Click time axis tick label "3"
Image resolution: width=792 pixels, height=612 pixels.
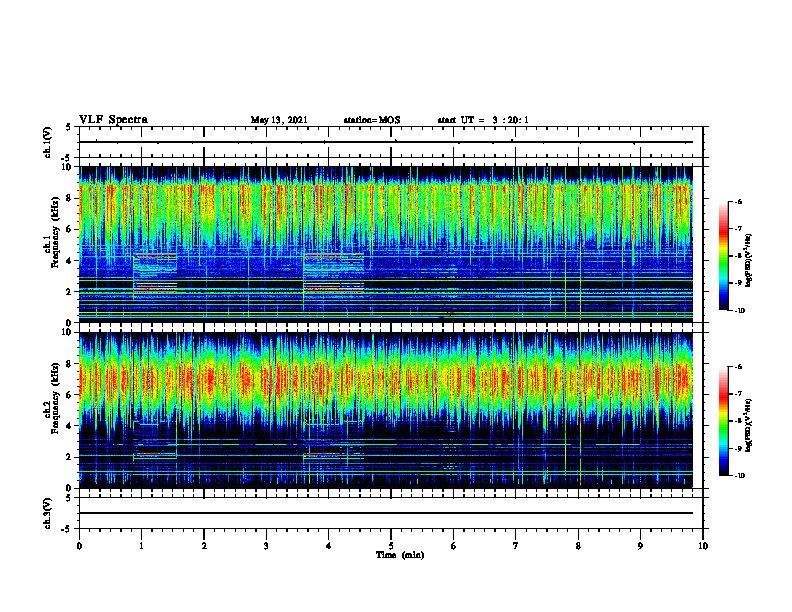266,546
